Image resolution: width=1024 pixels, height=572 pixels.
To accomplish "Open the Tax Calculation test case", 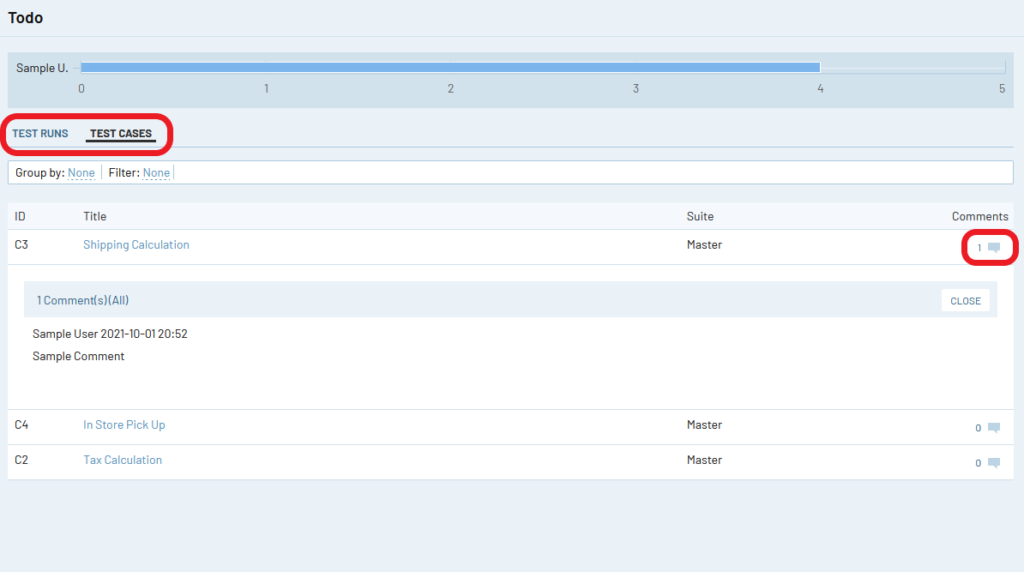I will pos(122,460).
